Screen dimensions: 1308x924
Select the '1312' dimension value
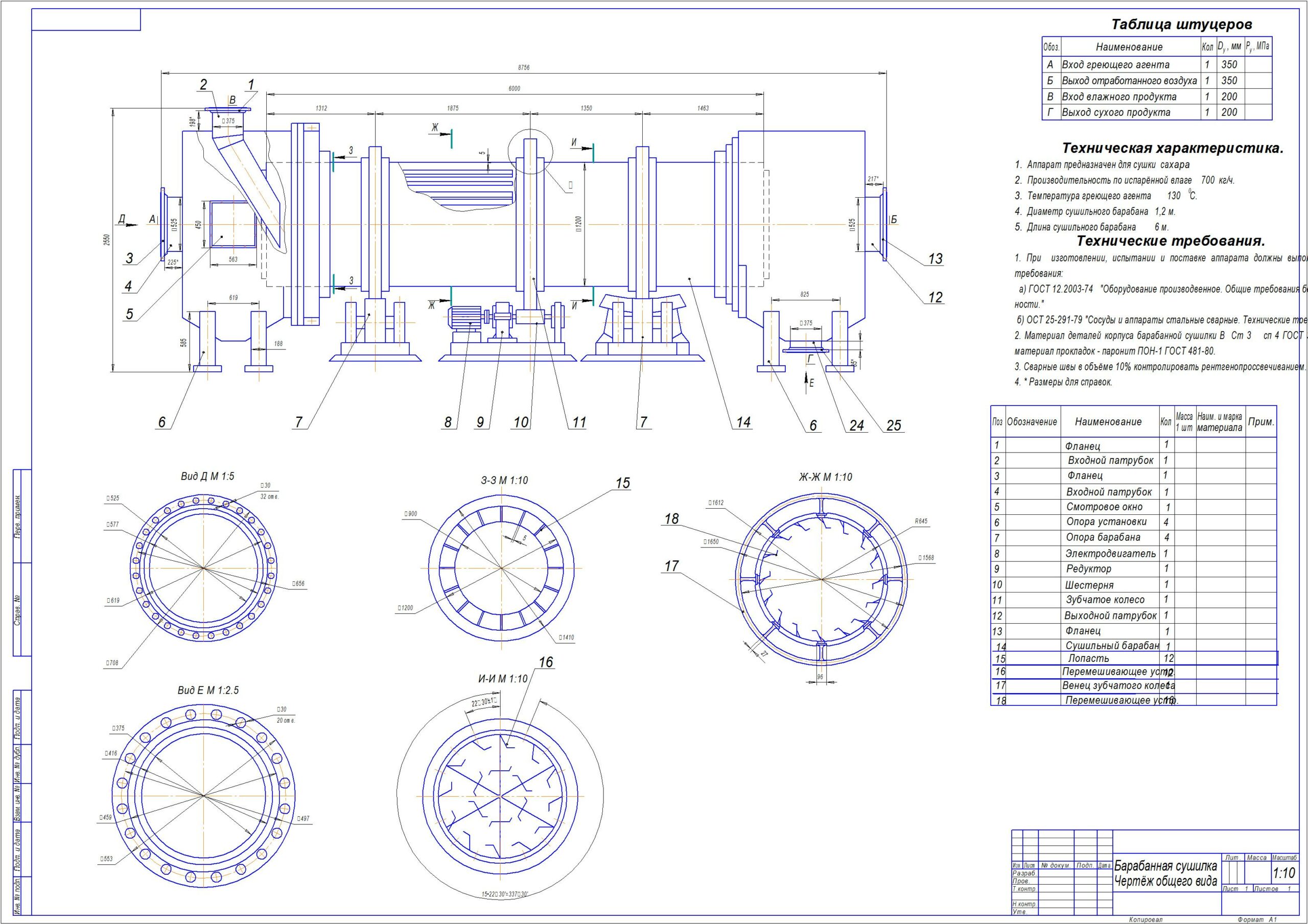click(321, 108)
